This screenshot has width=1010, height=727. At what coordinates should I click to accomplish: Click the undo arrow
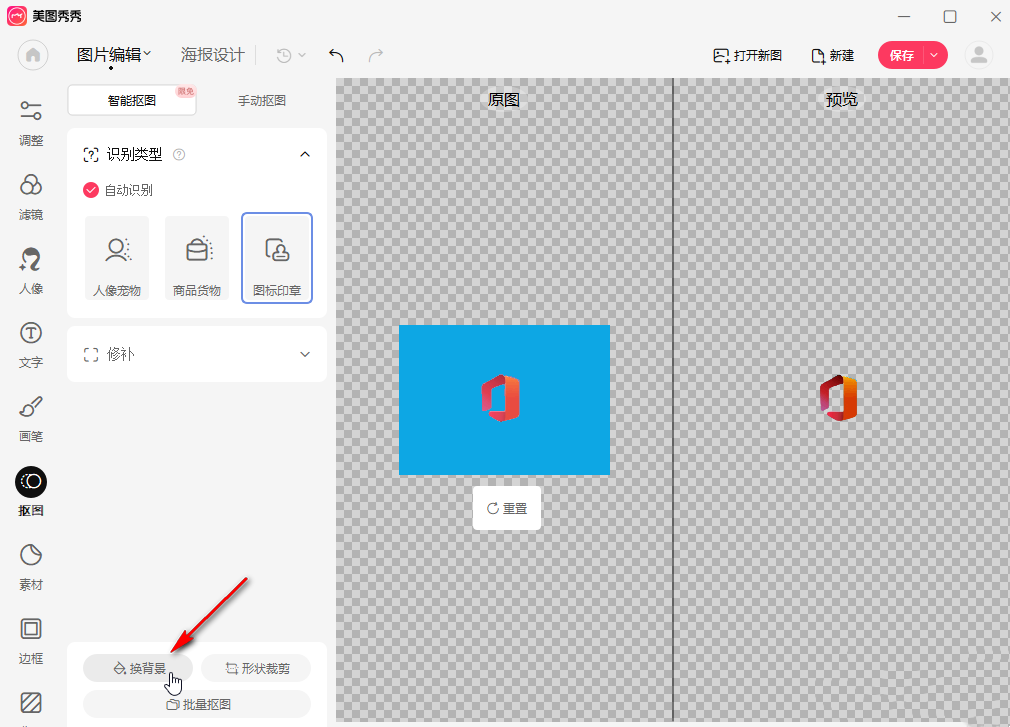tap(336, 55)
